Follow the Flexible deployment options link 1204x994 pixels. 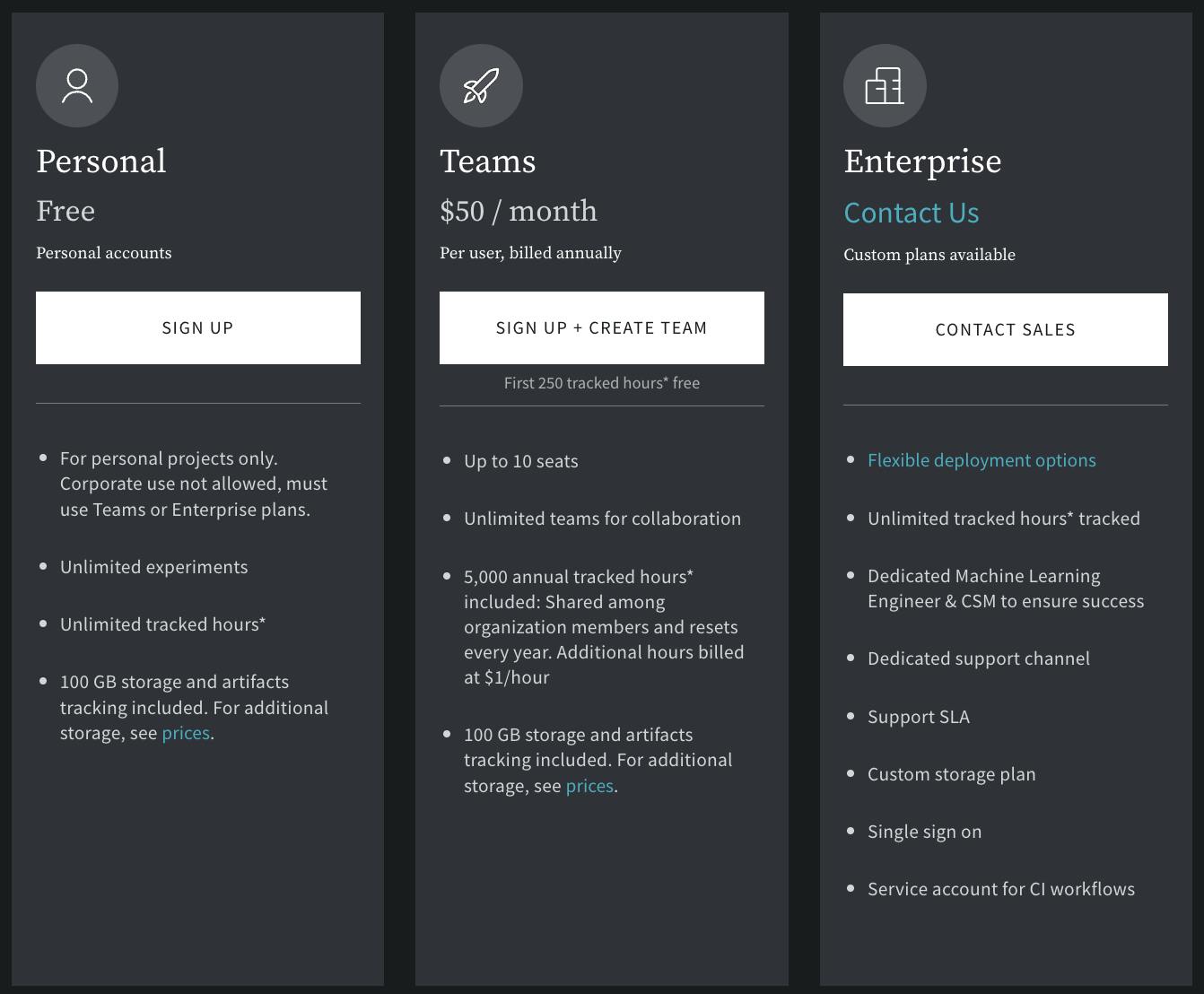(982, 460)
